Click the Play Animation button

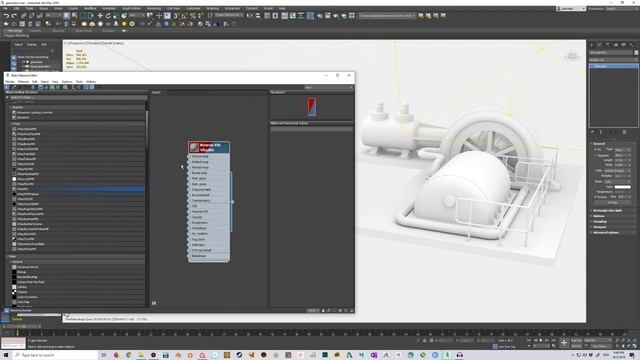[541, 340]
